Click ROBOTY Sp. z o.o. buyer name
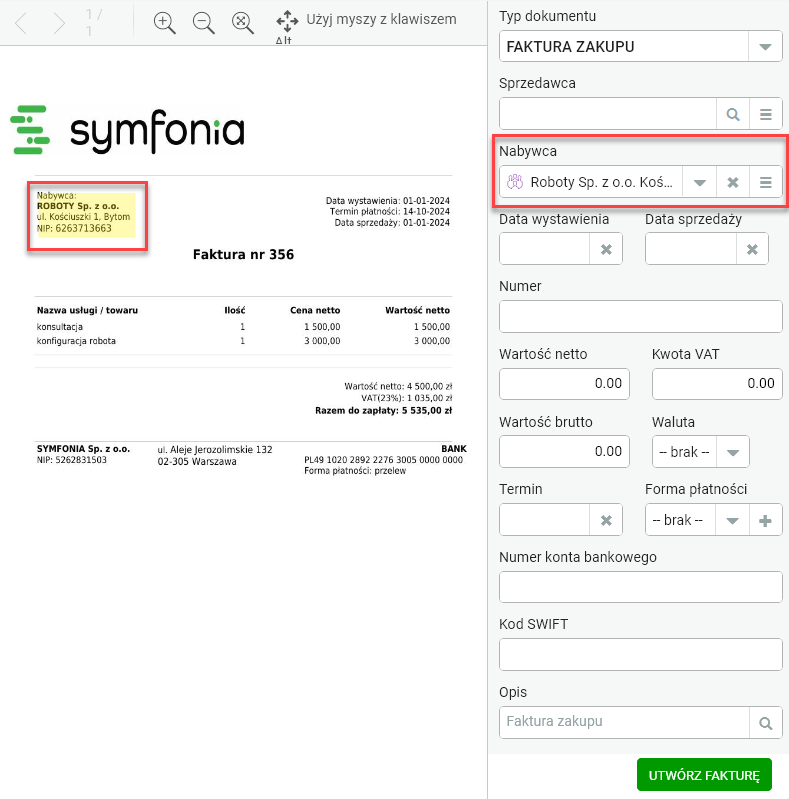This screenshot has height=799, width=789. point(78,206)
